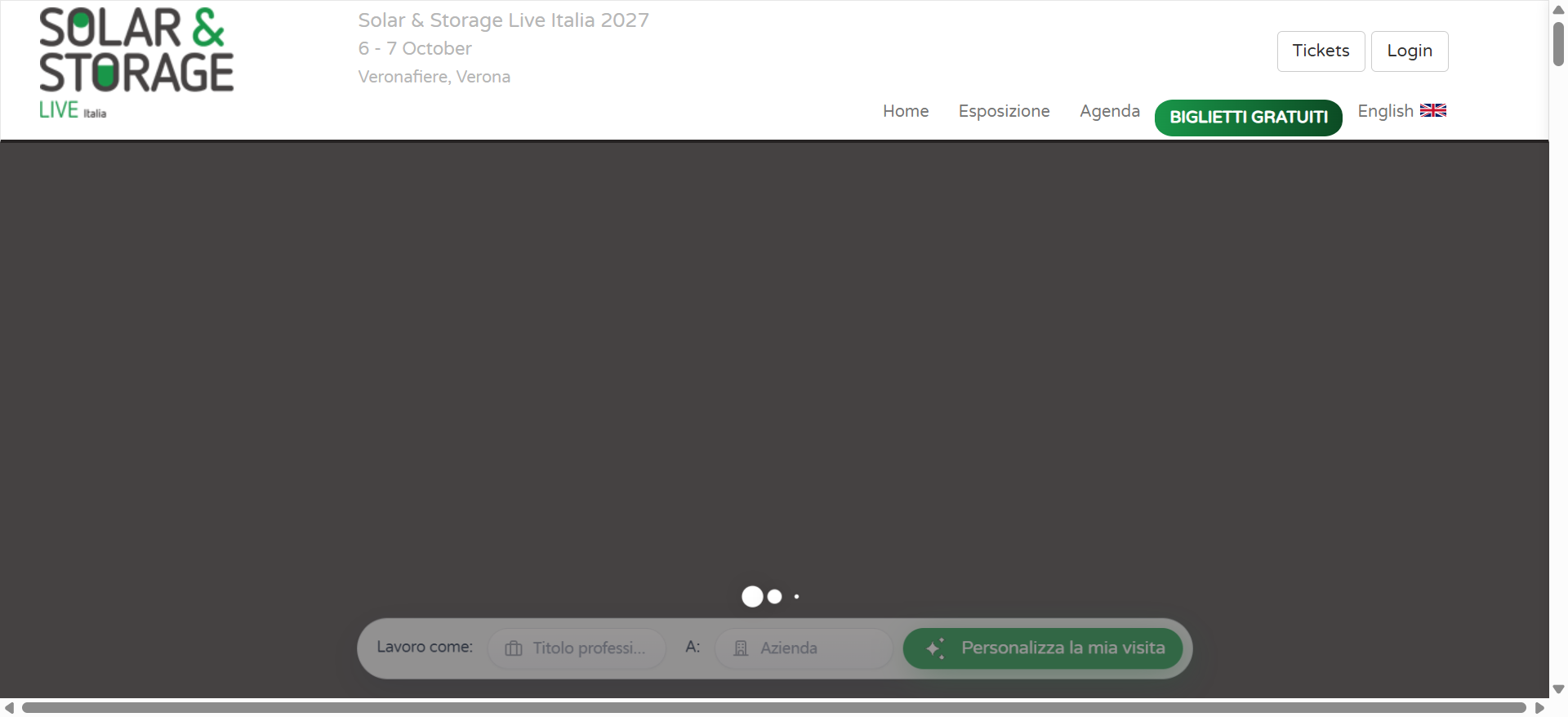Image resolution: width=1568 pixels, height=717 pixels.
Task: Click the horizontal scrollbar at the bottom
Action: [773, 707]
